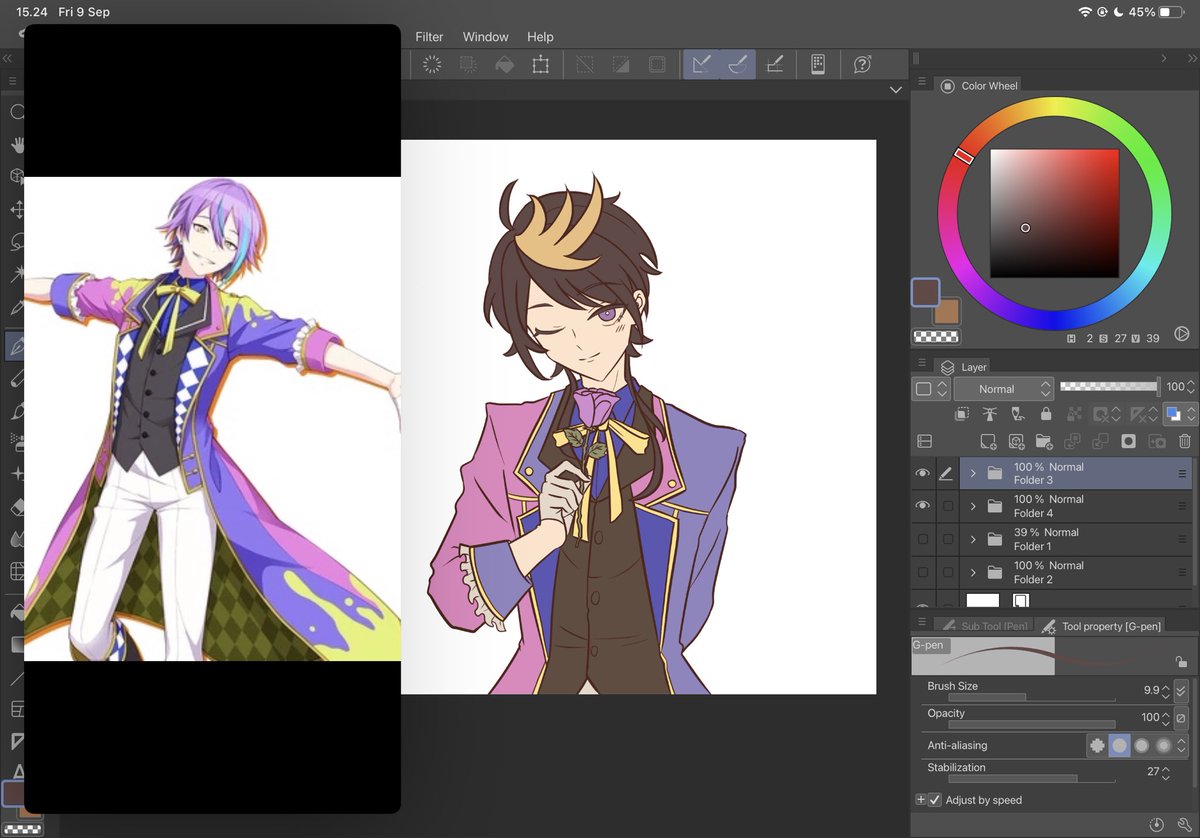Click Invert selection icon in command bar
Screen dimensions: 1200x838
coord(621,64)
